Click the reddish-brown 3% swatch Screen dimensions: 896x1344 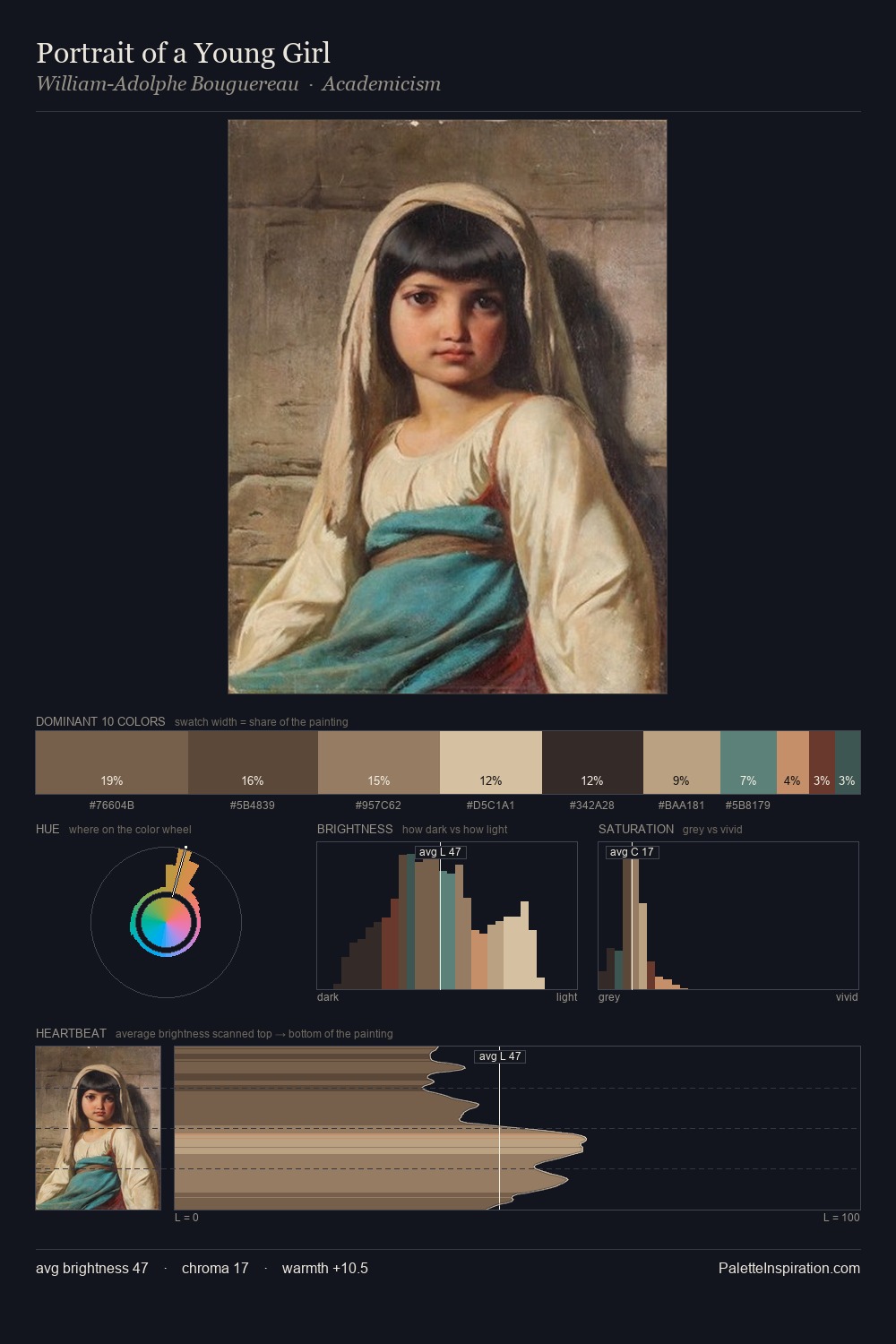tap(822, 762)
